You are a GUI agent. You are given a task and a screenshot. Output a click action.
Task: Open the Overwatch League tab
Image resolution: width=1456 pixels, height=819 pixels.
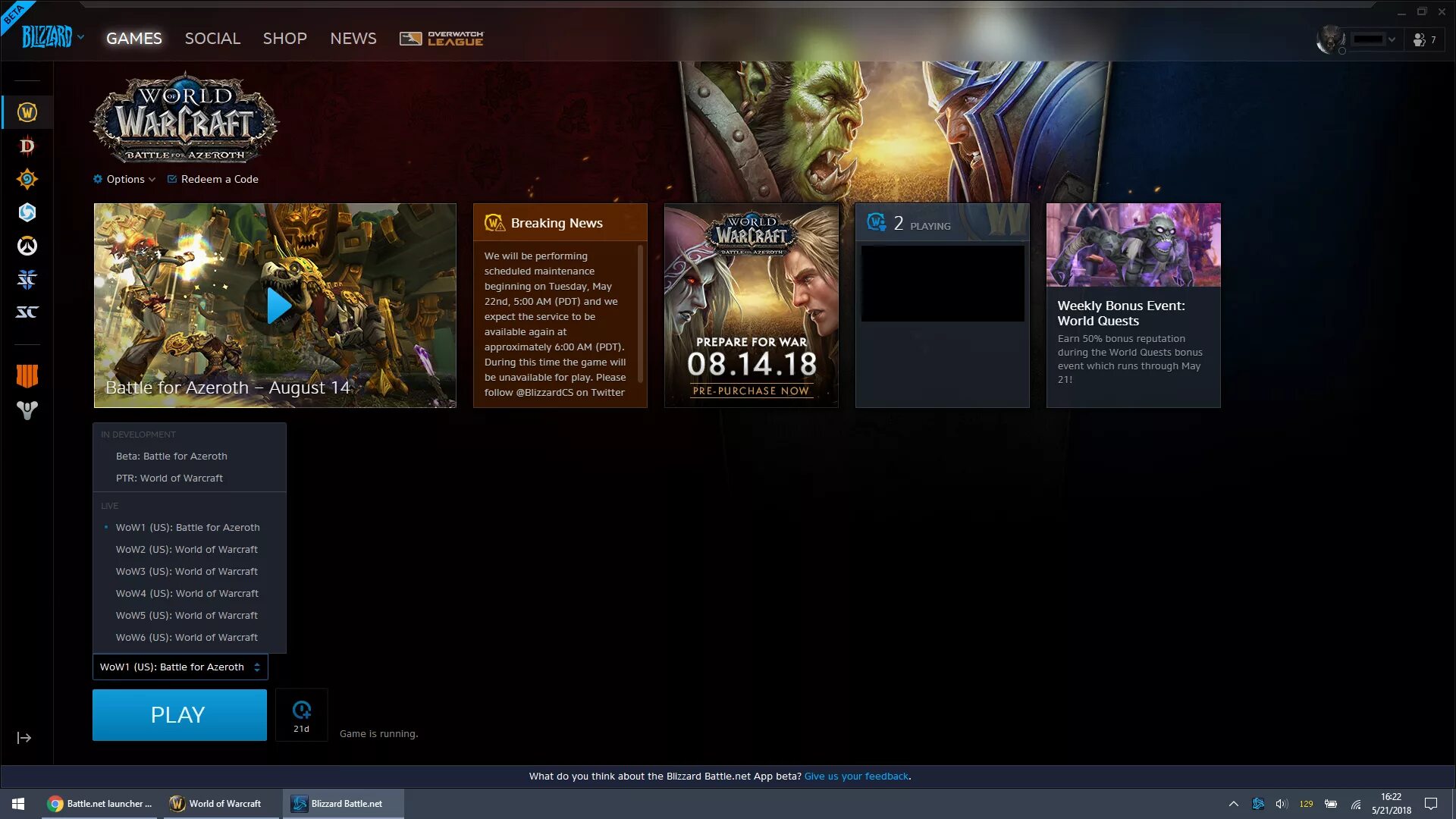click(x=441, y=38)
